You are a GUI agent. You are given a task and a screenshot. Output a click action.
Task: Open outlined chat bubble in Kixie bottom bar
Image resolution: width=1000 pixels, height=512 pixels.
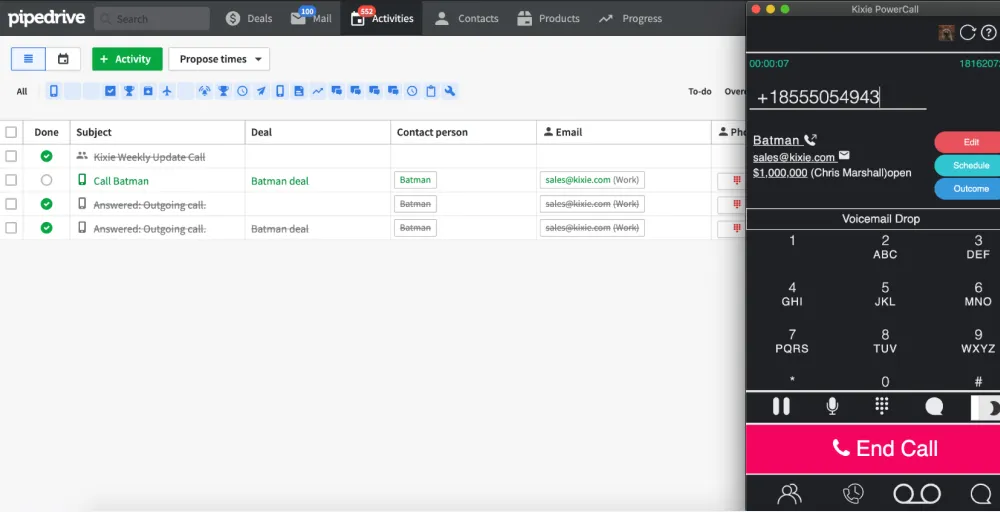coord(981,494)
